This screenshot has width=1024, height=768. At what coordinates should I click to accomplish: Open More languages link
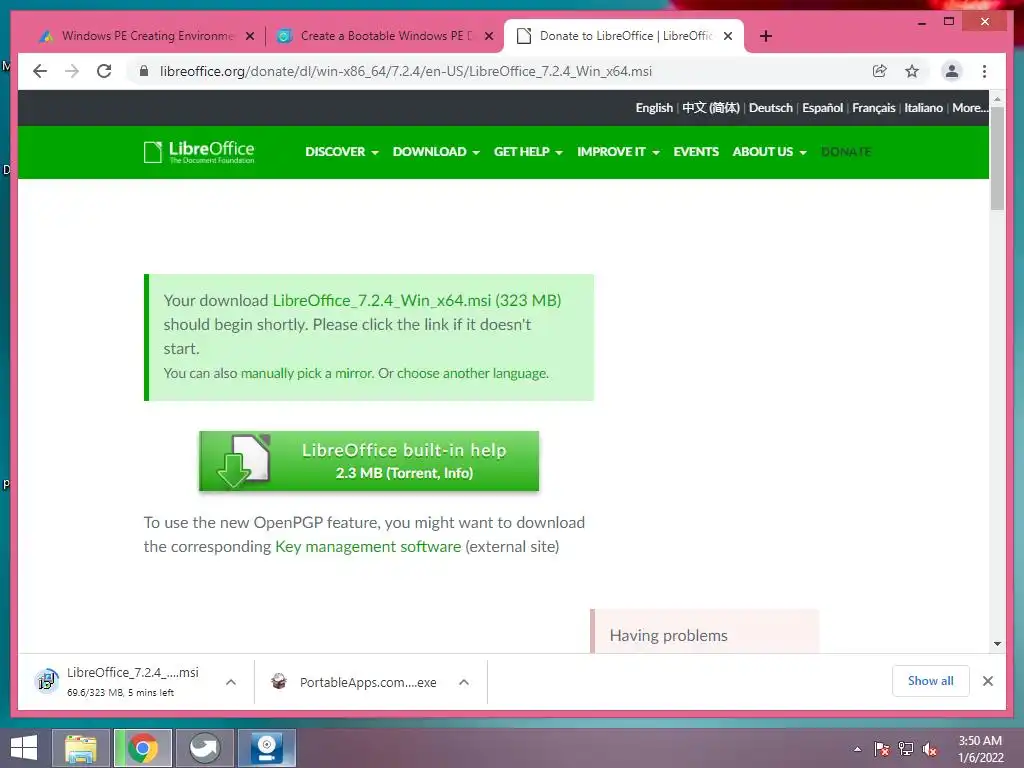pos(970,108)
